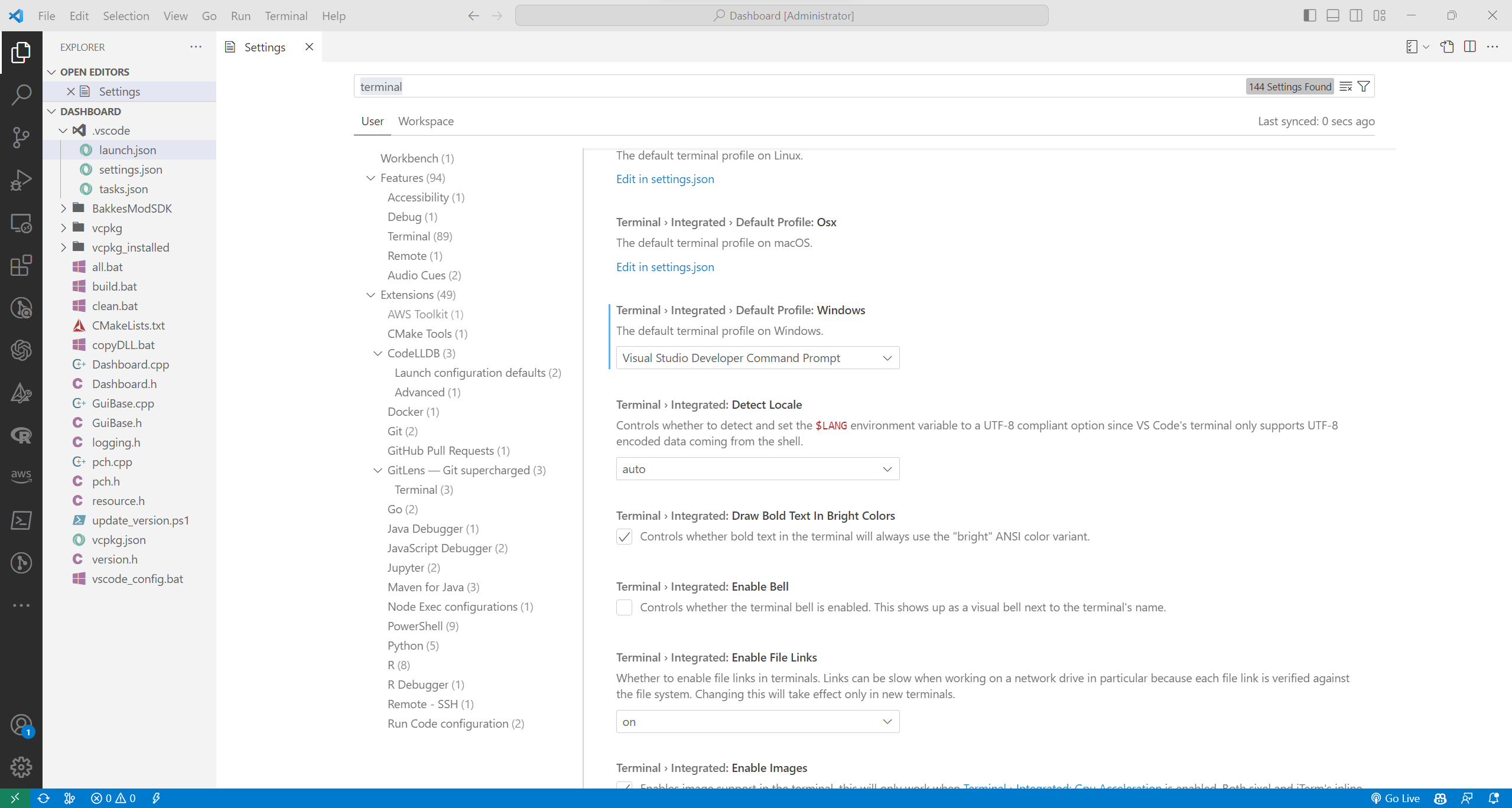Open Default Profile Windows dropdown
Viewport: 1512px width, 808px height.
point(757,358)
